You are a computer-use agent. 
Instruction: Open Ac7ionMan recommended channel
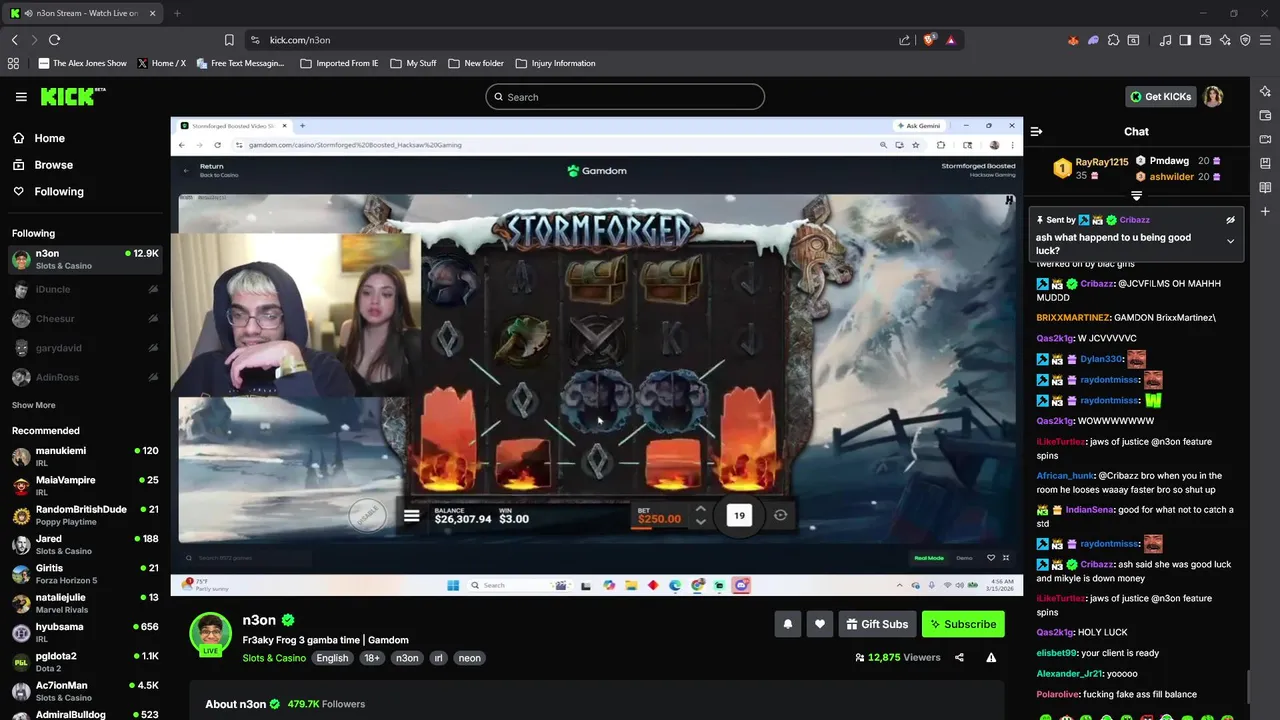click(x=85, y=691)
